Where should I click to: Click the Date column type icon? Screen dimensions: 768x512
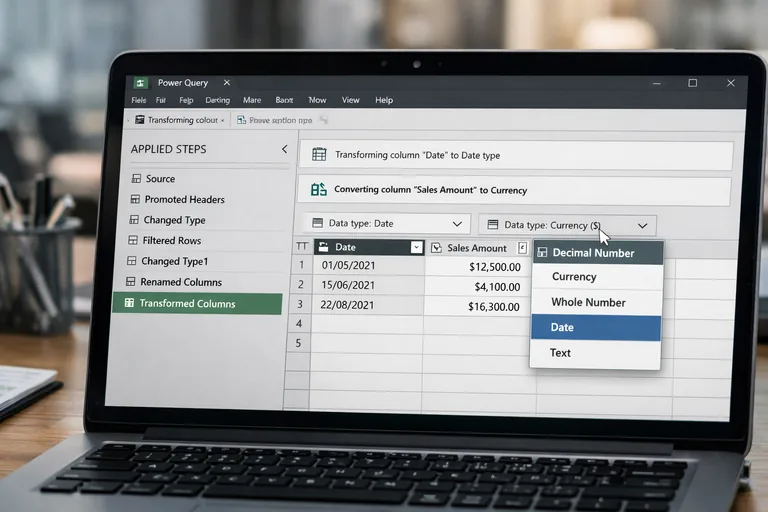(x=323, y=247)
